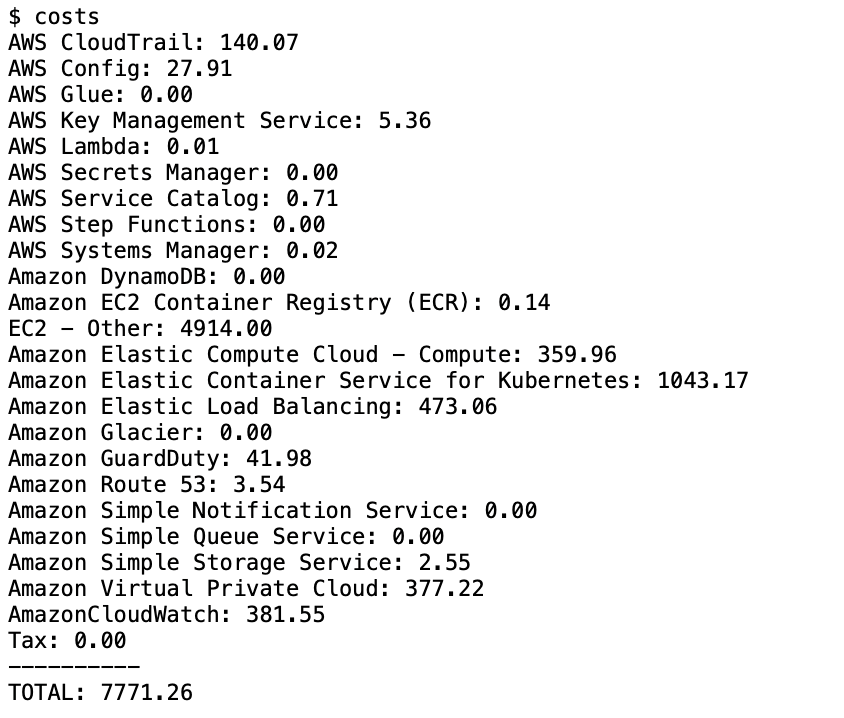
Task: Click the Amazon Virtual Private Cloud line
Action: (246, 589)
